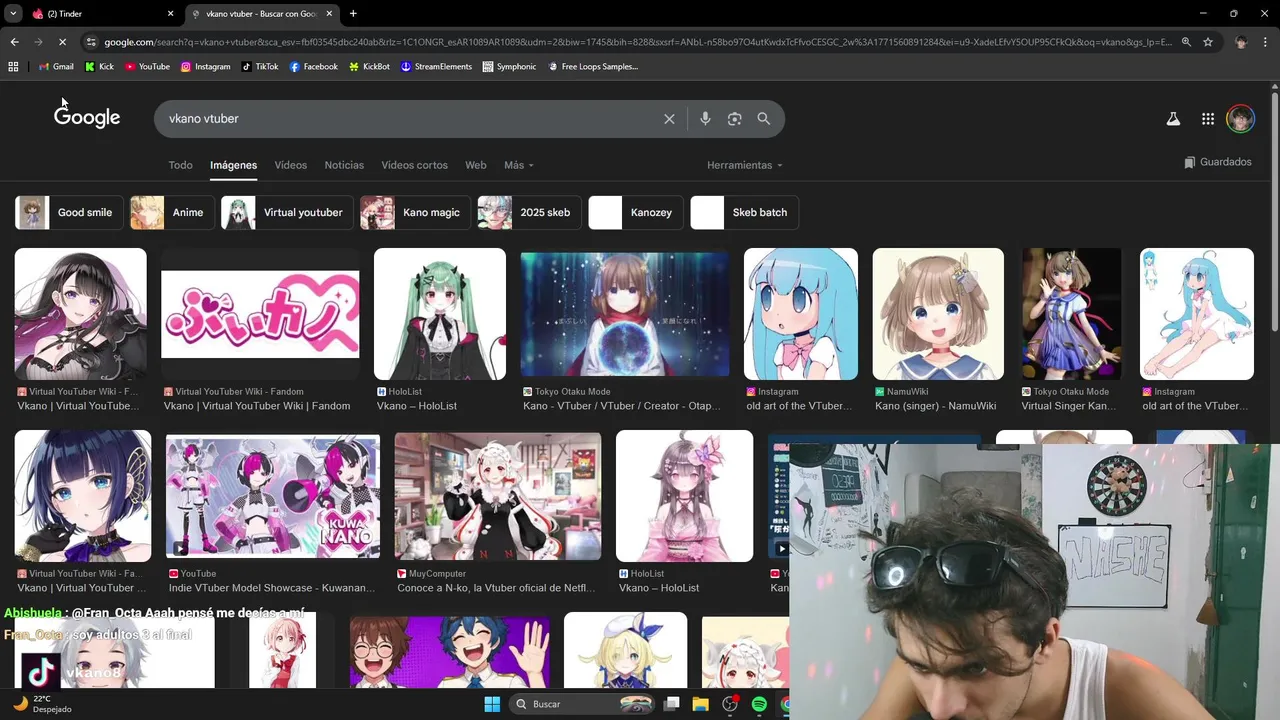Open the Symphonic bookmark
The height and width of the screenshot is (720, 1280).
click(x=509, y=67)
